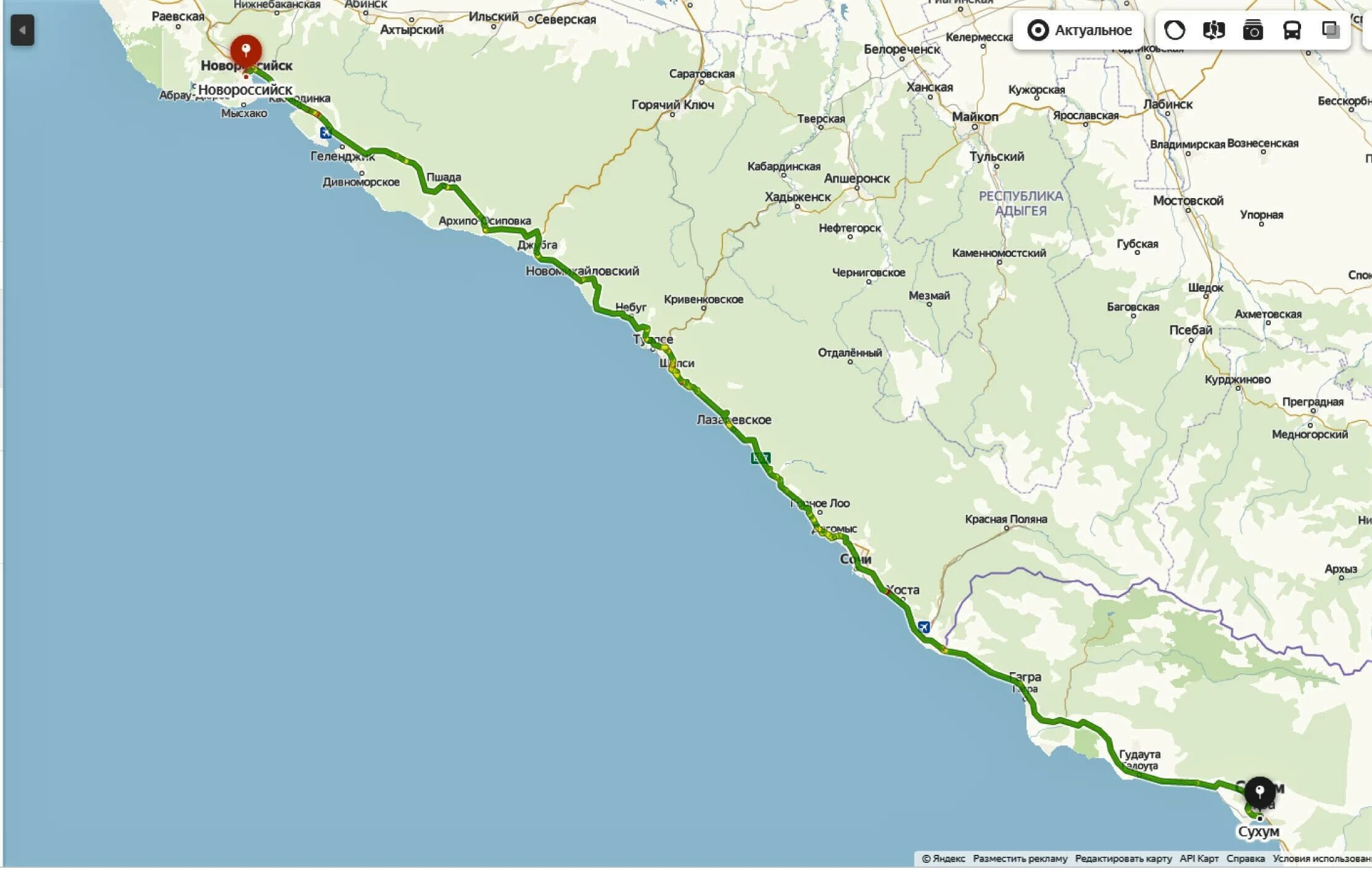Click the Ахтырский label

[411, 30]
